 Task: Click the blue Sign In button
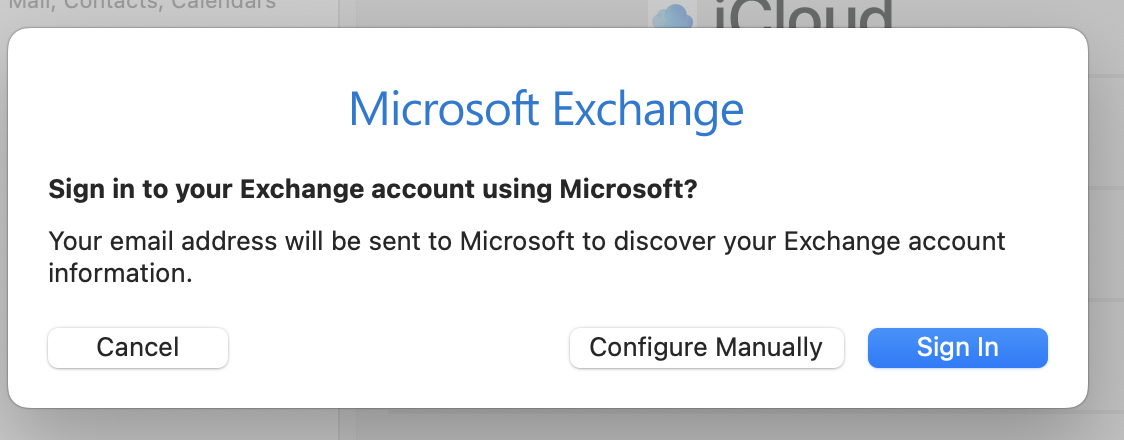pos(957,348)
